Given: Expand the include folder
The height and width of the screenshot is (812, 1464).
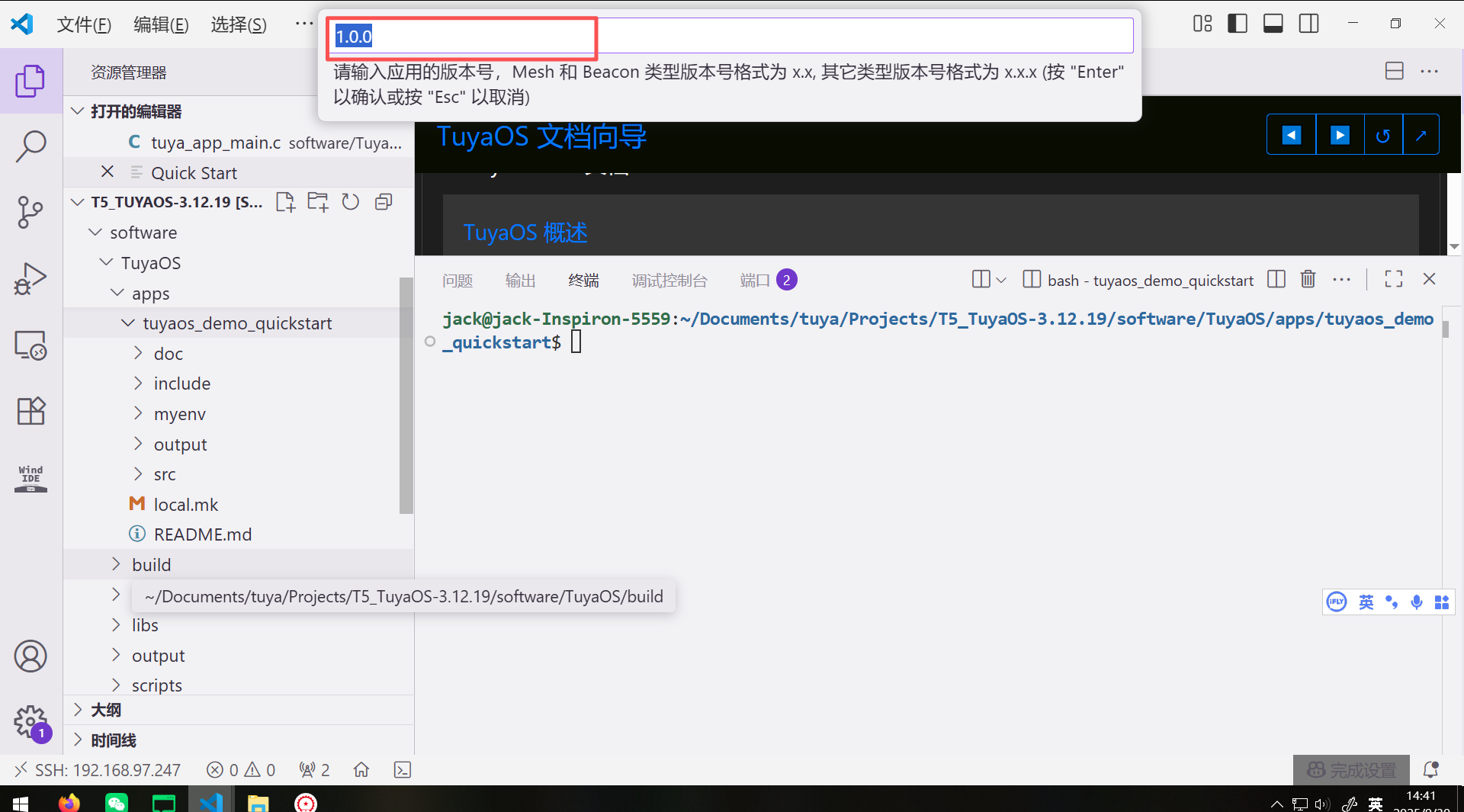Looking at the screenshot, I should (x=139, y=383).
